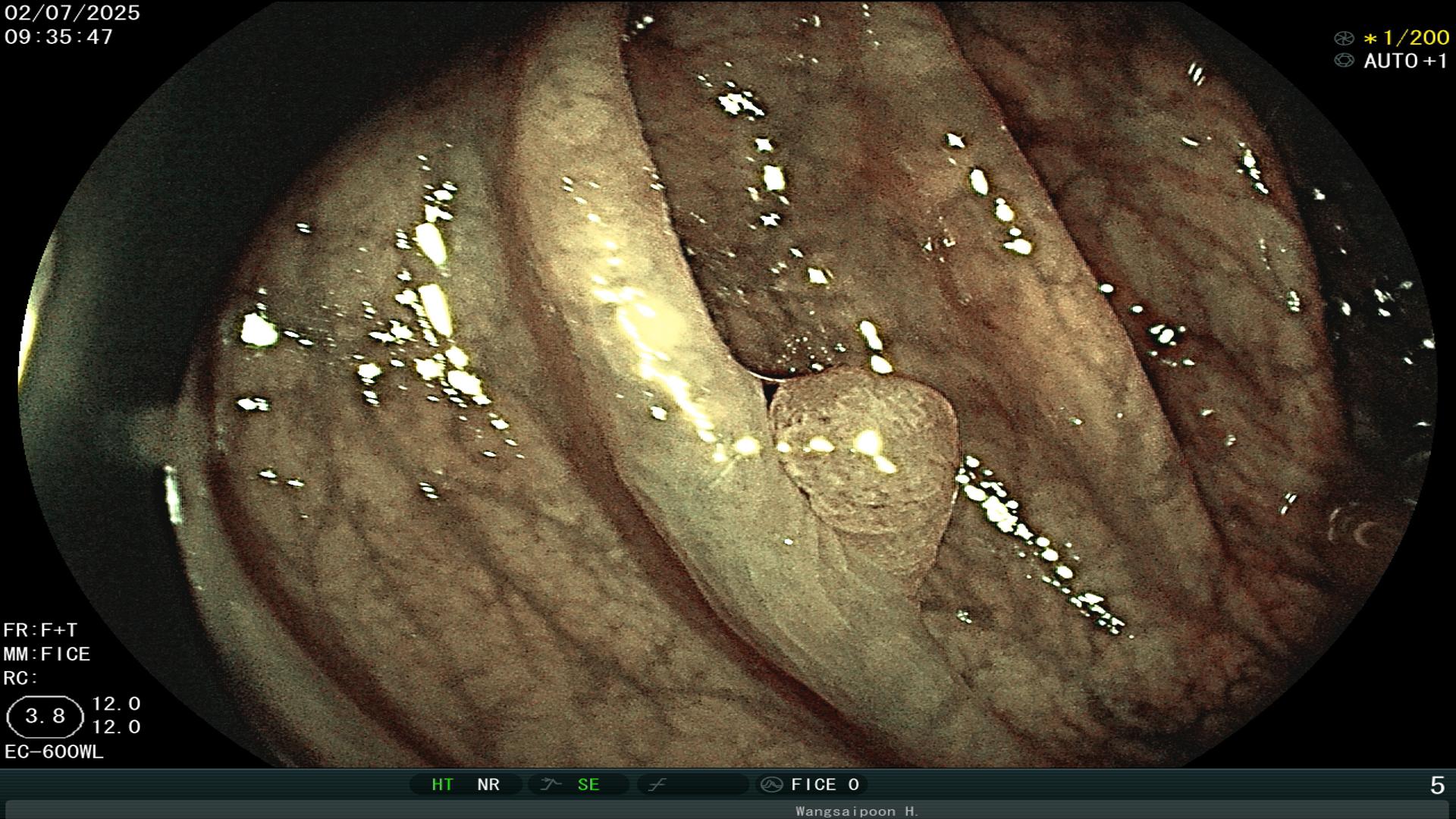Image resolution: width=1456 pixels, height=819 pixels.
Task: Click the FICE spectrum icon in status bar
Action: (771, 785)
